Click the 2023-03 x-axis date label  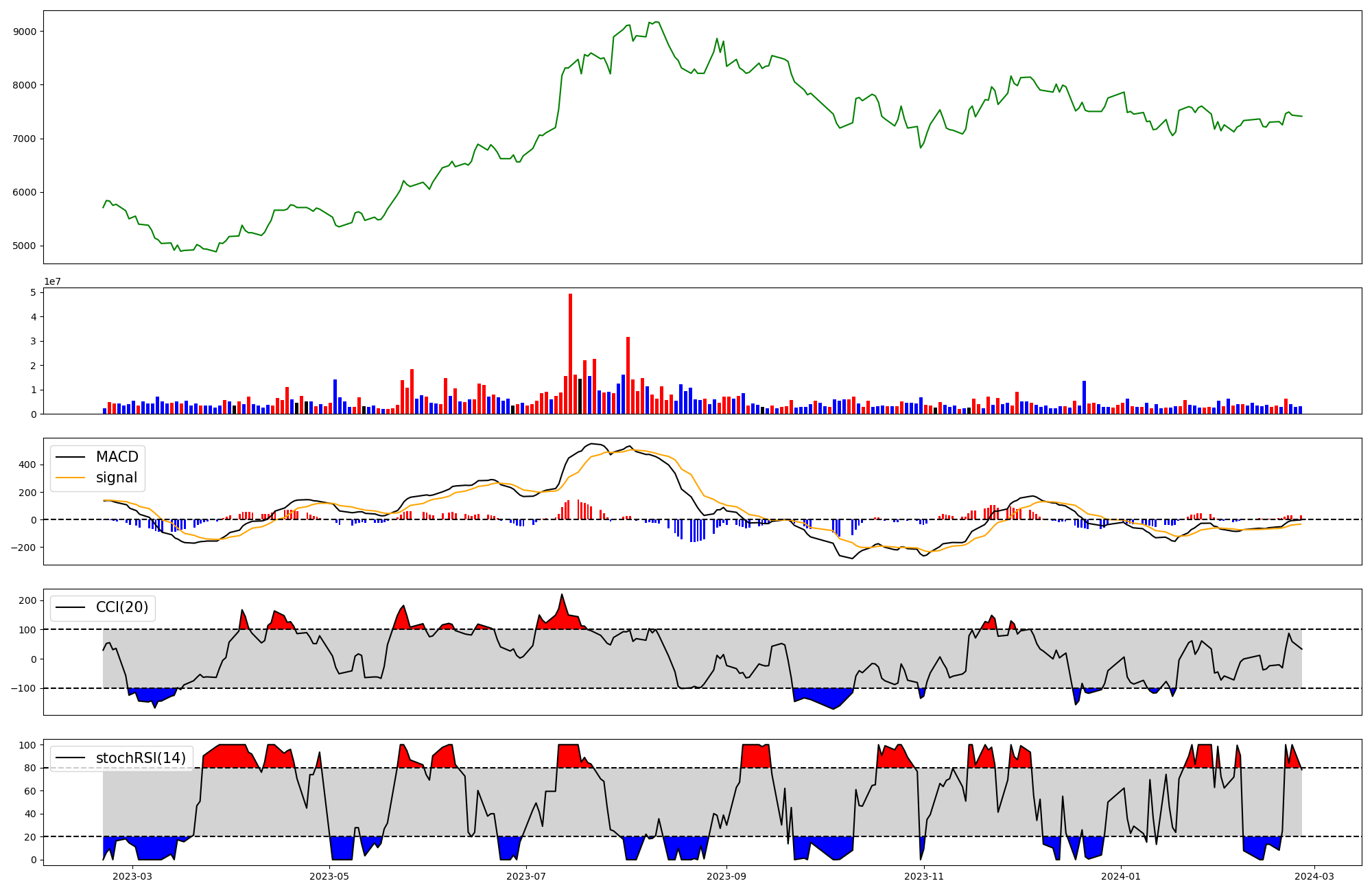tap(132, 876)
